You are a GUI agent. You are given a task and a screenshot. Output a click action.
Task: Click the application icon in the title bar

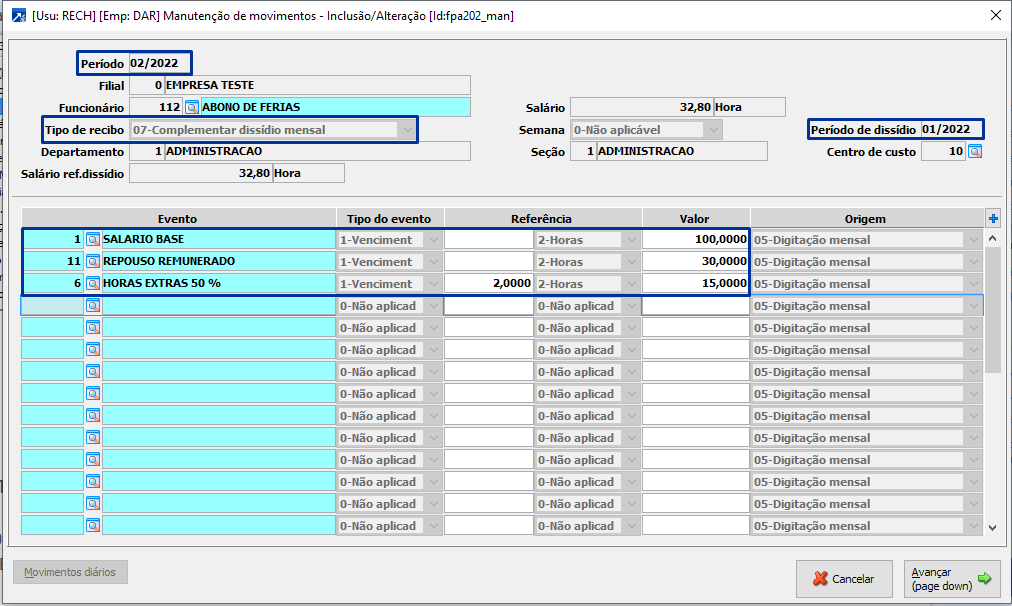point(18,16)
